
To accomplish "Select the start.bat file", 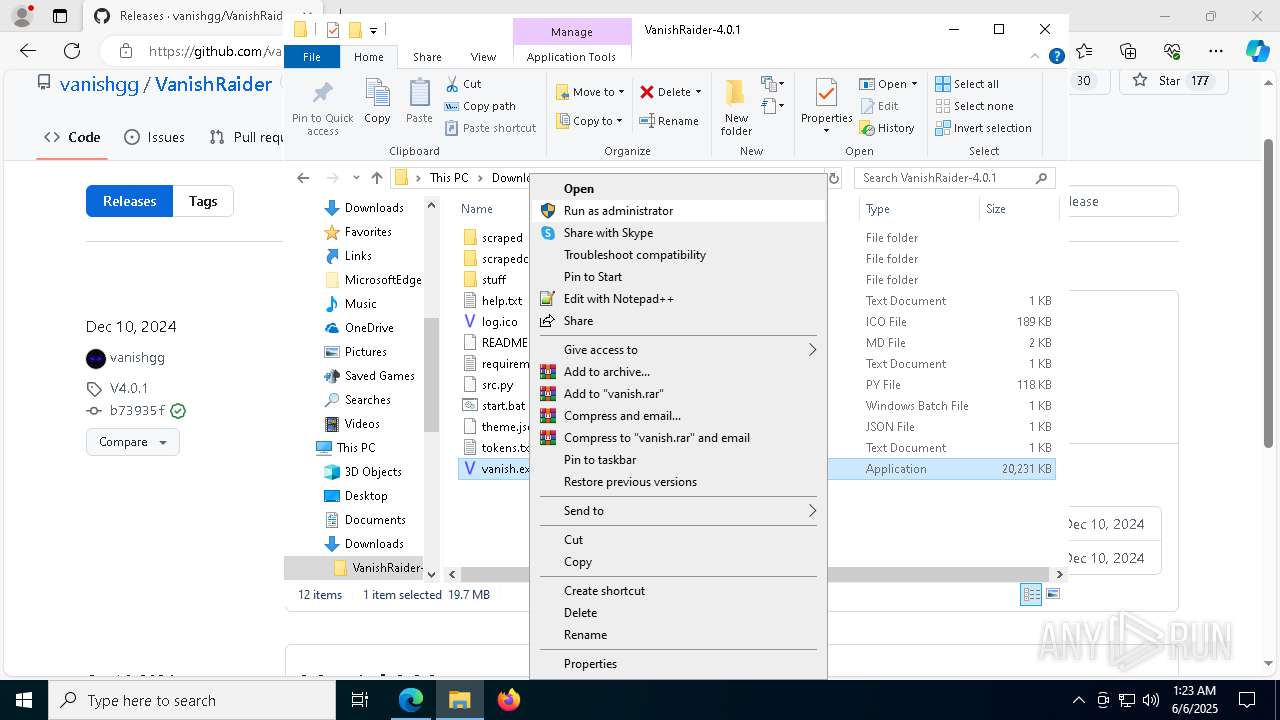I will tap(495, 406).
